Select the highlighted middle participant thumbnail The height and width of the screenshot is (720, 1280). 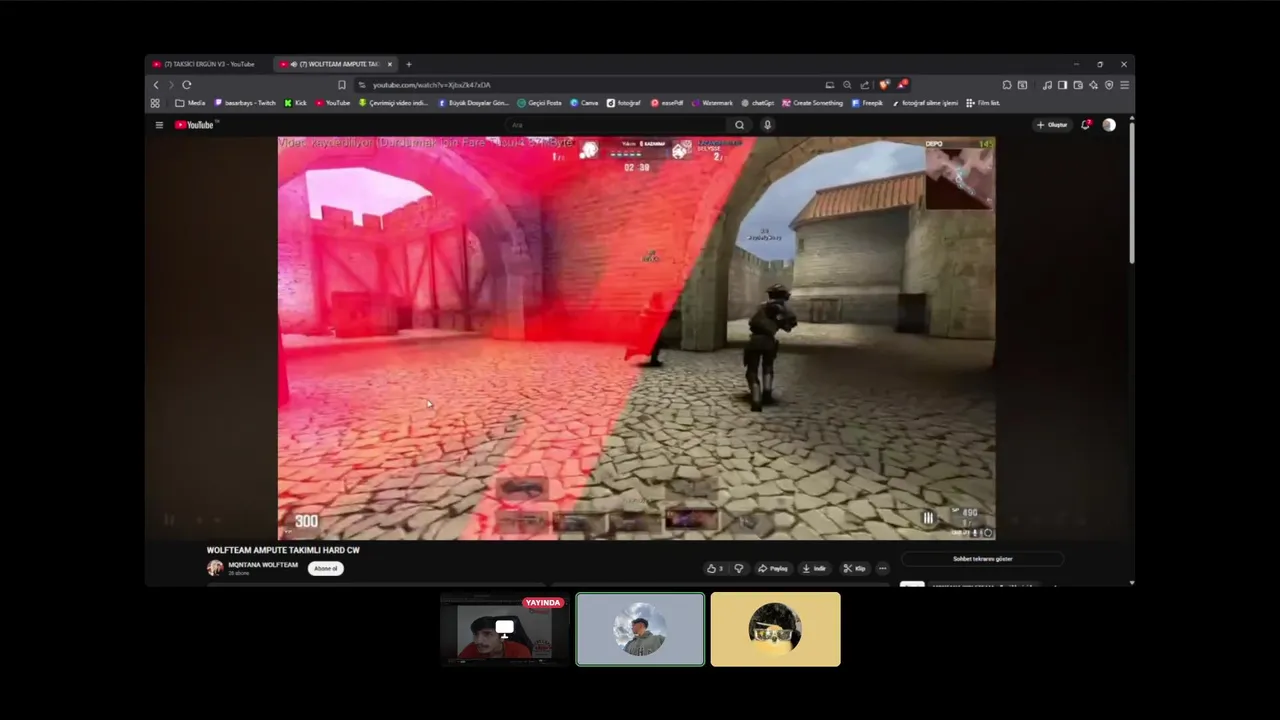click(640, 629)
